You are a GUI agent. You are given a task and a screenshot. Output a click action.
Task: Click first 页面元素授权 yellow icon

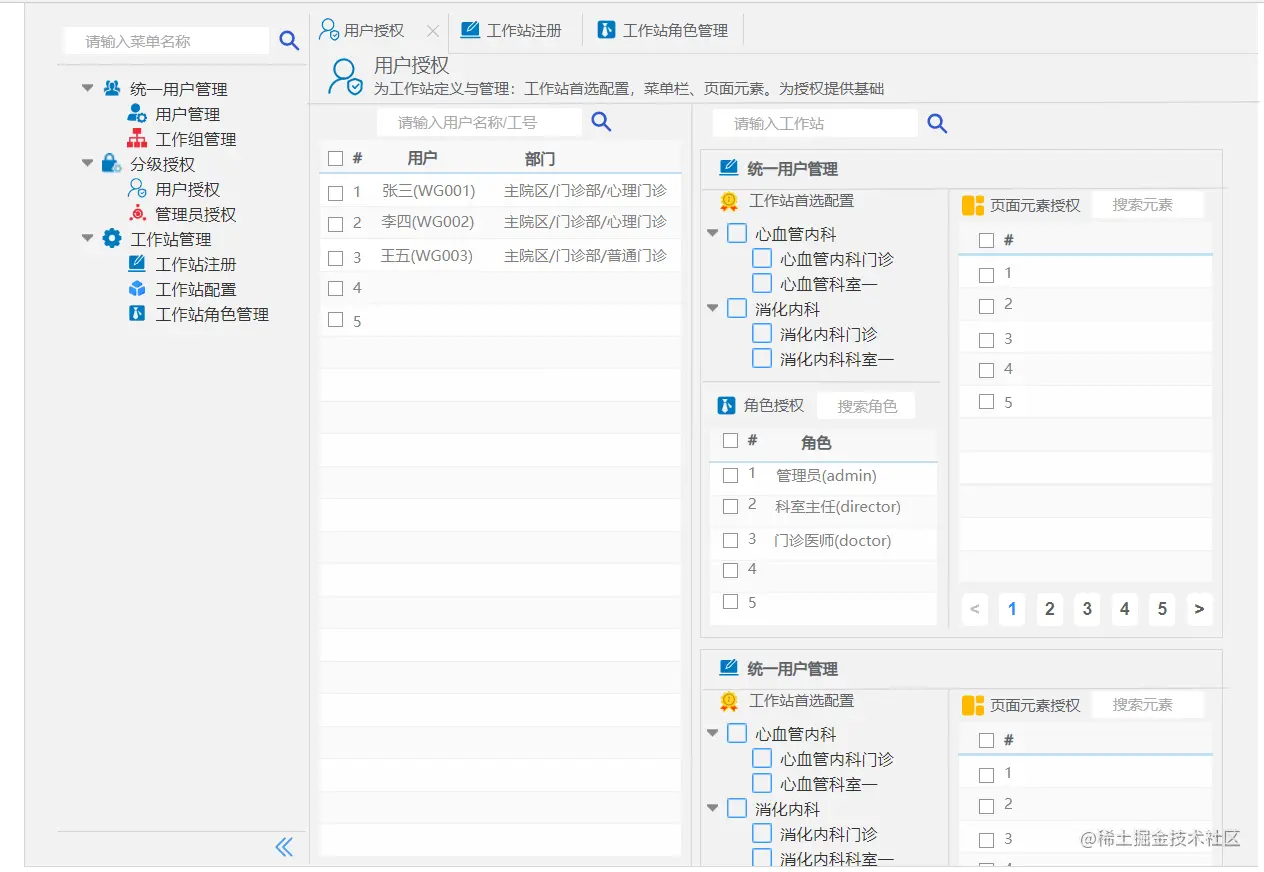[x=973, y=205]
